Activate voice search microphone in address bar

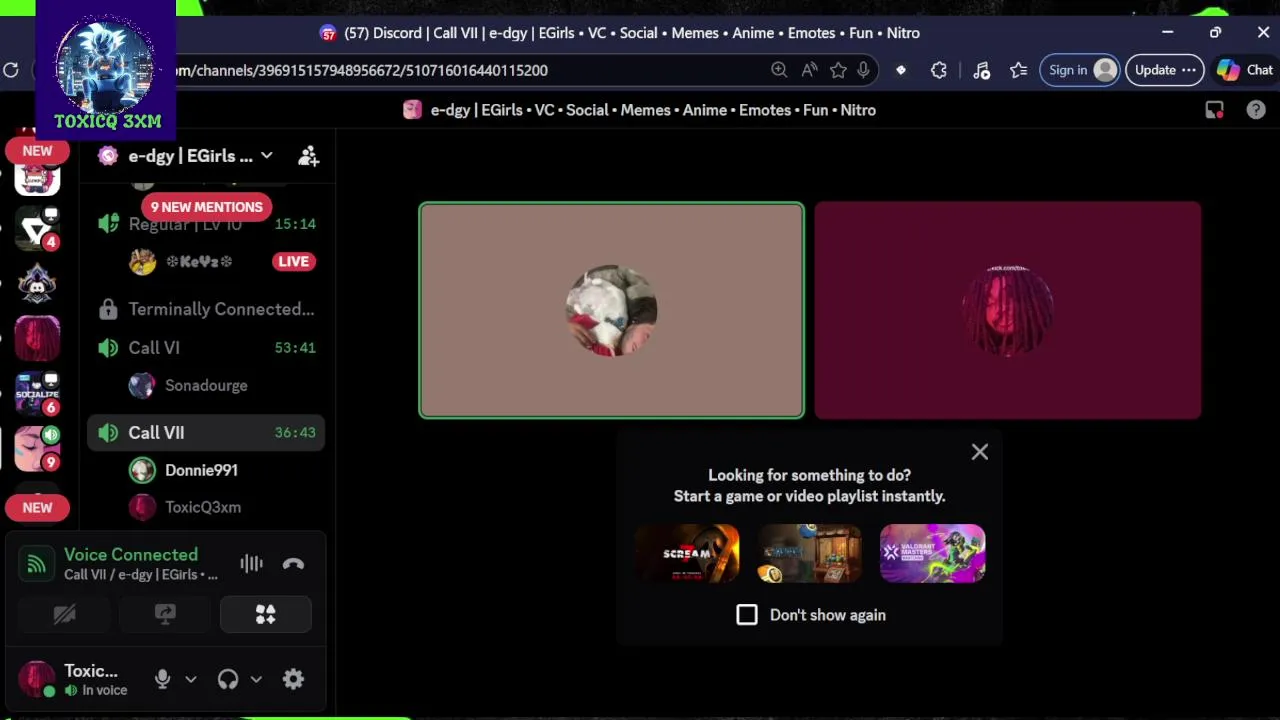[x=863, y=70]
